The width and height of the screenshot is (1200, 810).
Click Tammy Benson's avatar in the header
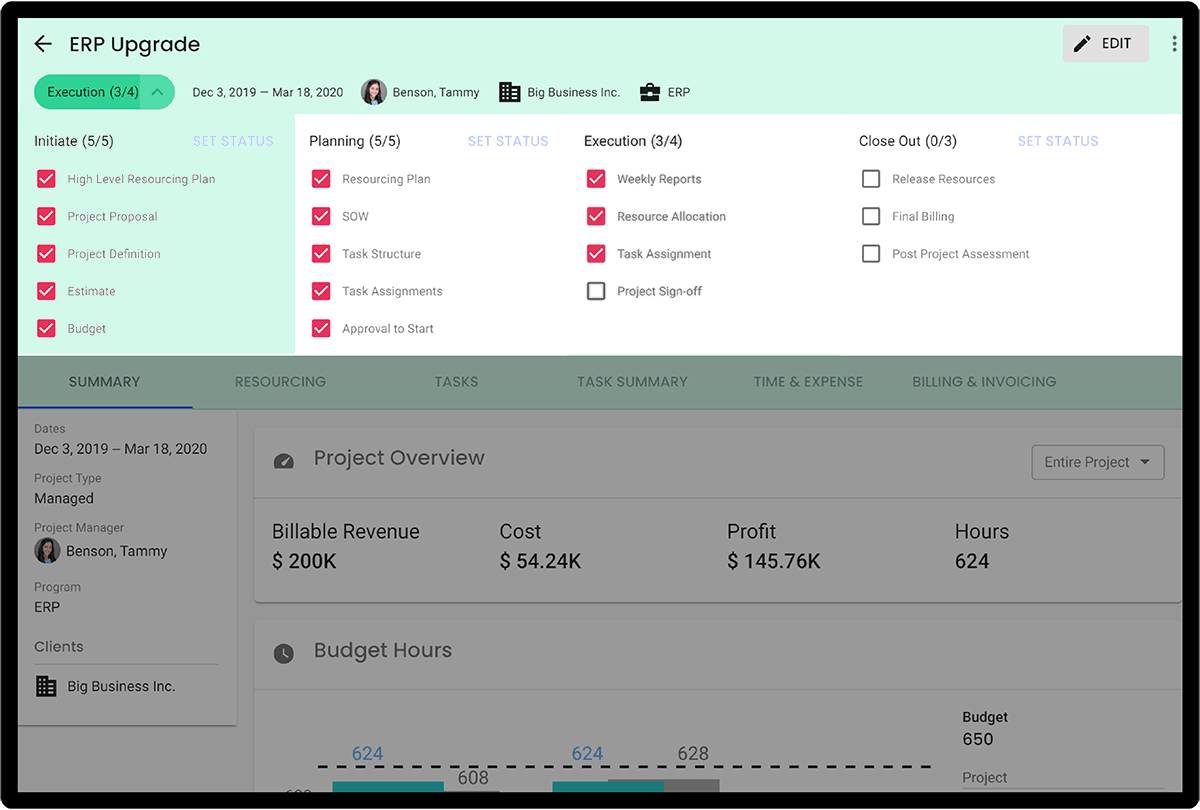coord(373,92)
